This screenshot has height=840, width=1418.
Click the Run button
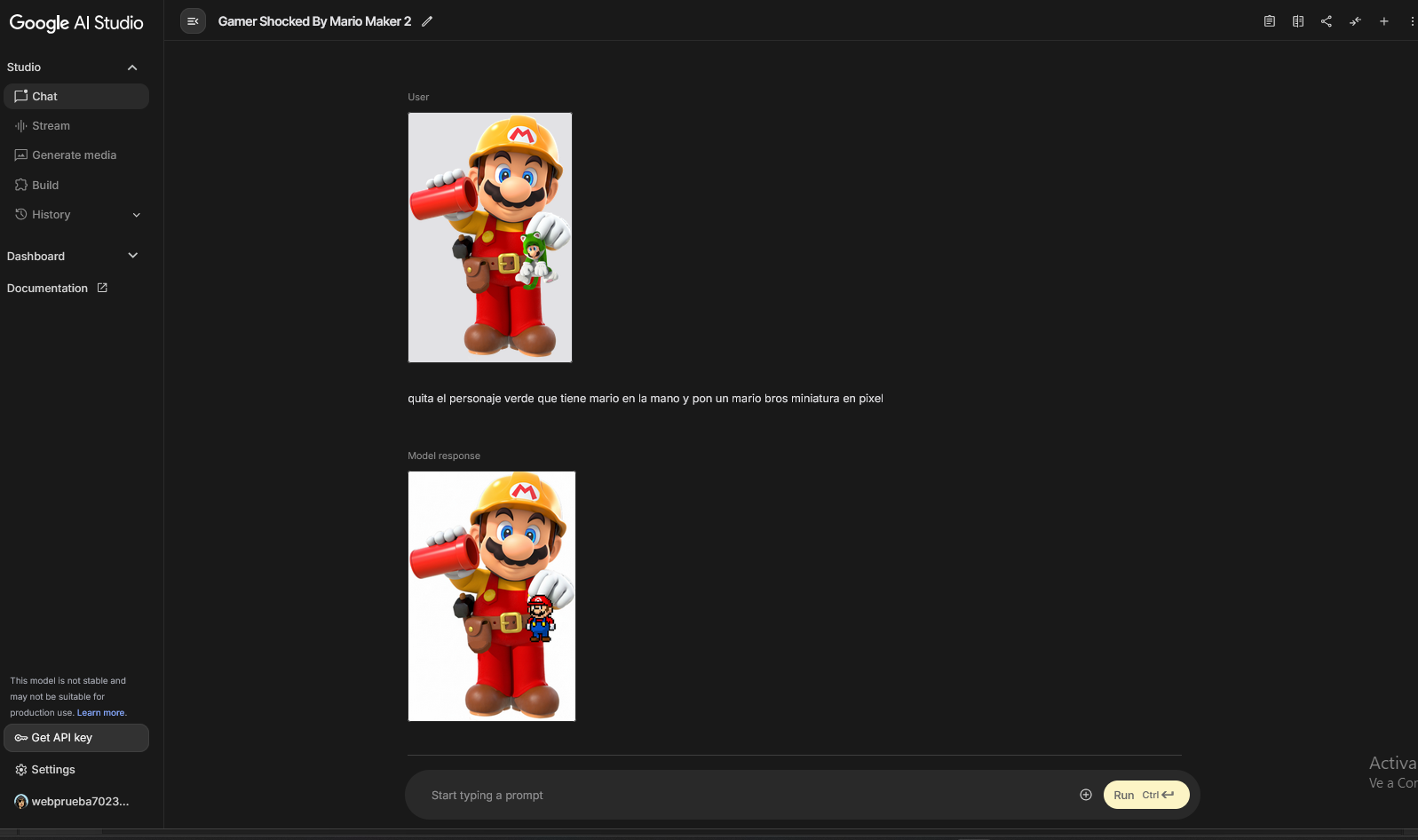tap(1146, 795)
